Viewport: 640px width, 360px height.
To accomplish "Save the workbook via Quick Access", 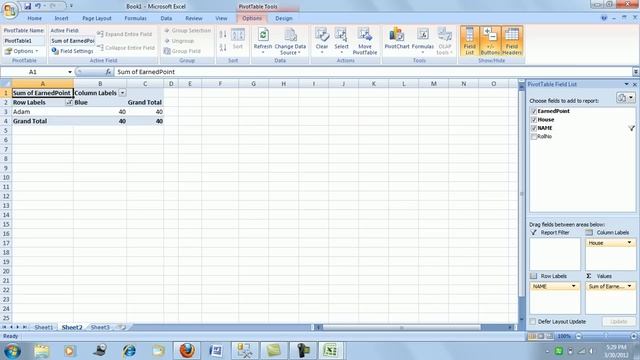I will tap(27, 6).
